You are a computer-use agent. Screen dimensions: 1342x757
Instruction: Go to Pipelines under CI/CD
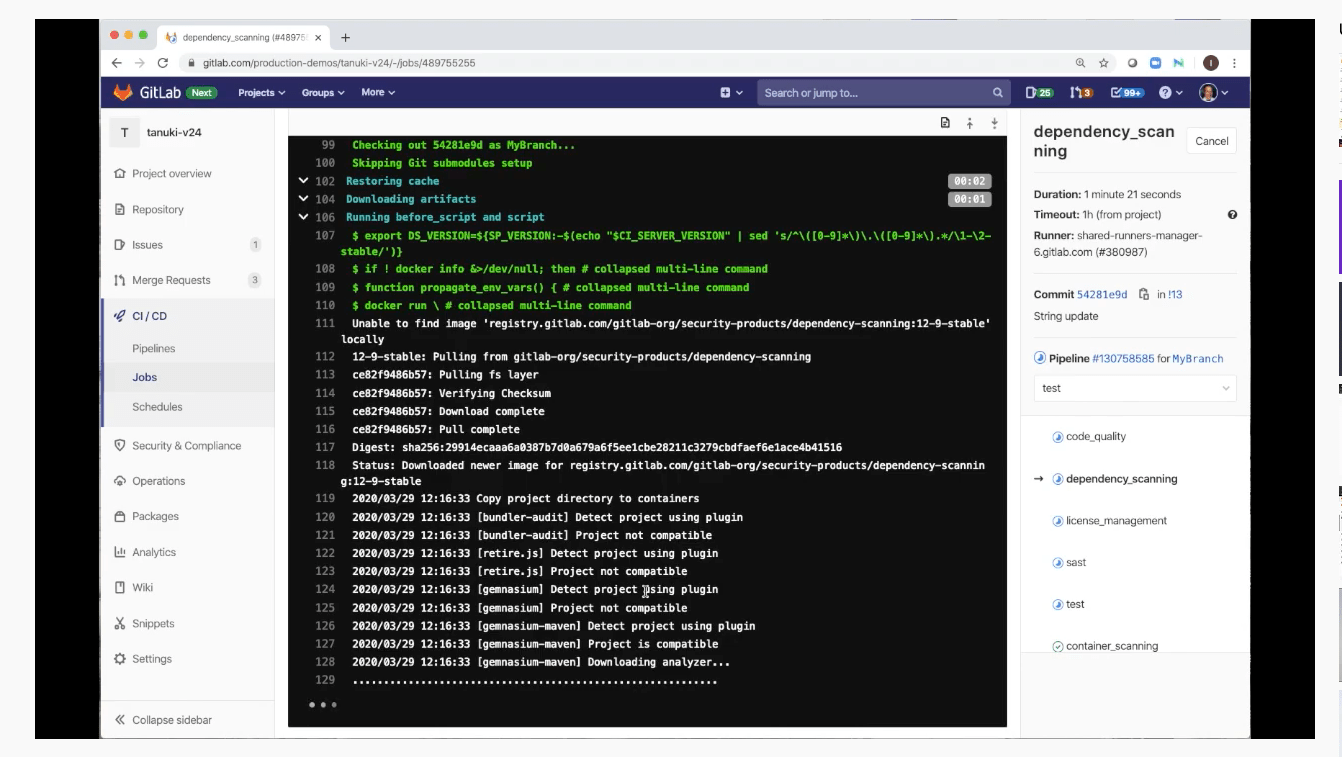154,349
